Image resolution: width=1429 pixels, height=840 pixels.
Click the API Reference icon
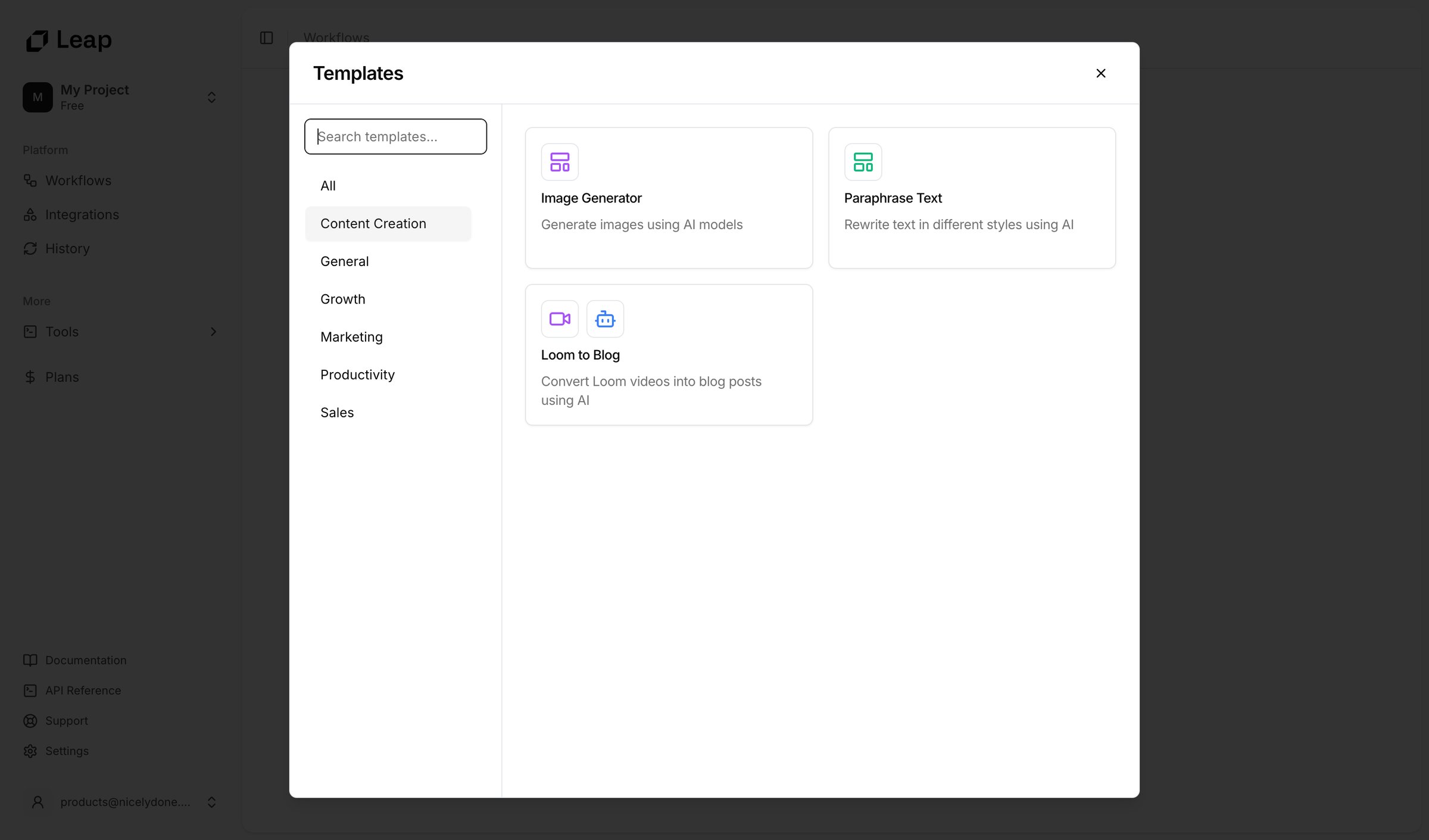[30, 691]
